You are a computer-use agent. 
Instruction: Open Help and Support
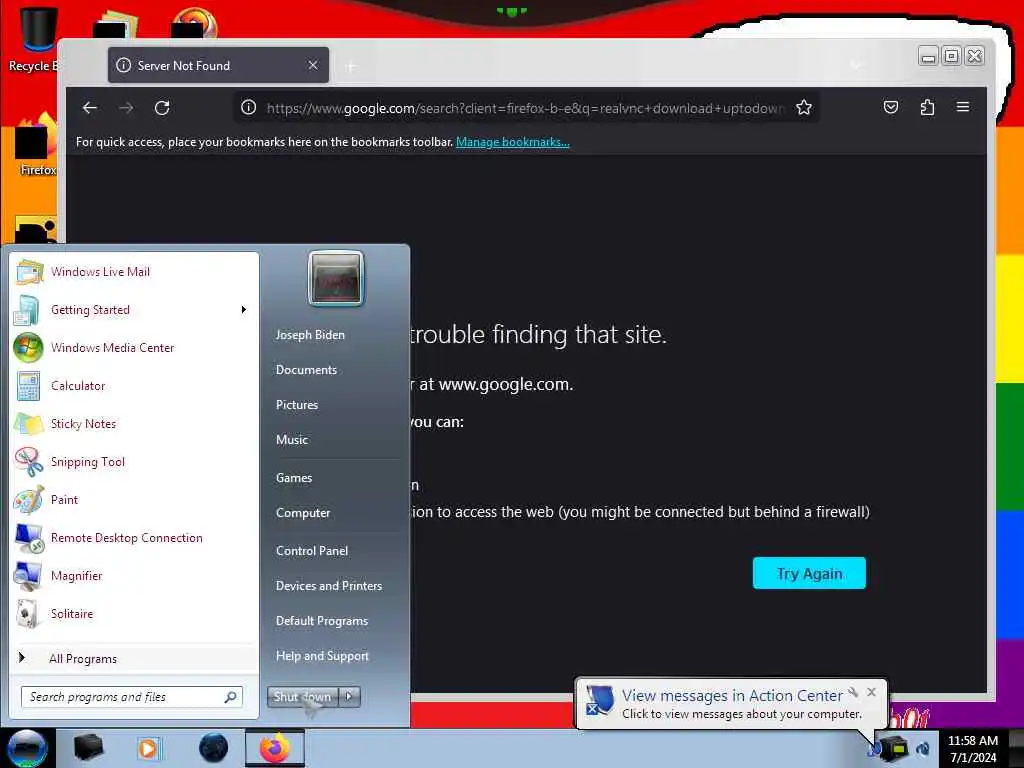coord(323,656)
